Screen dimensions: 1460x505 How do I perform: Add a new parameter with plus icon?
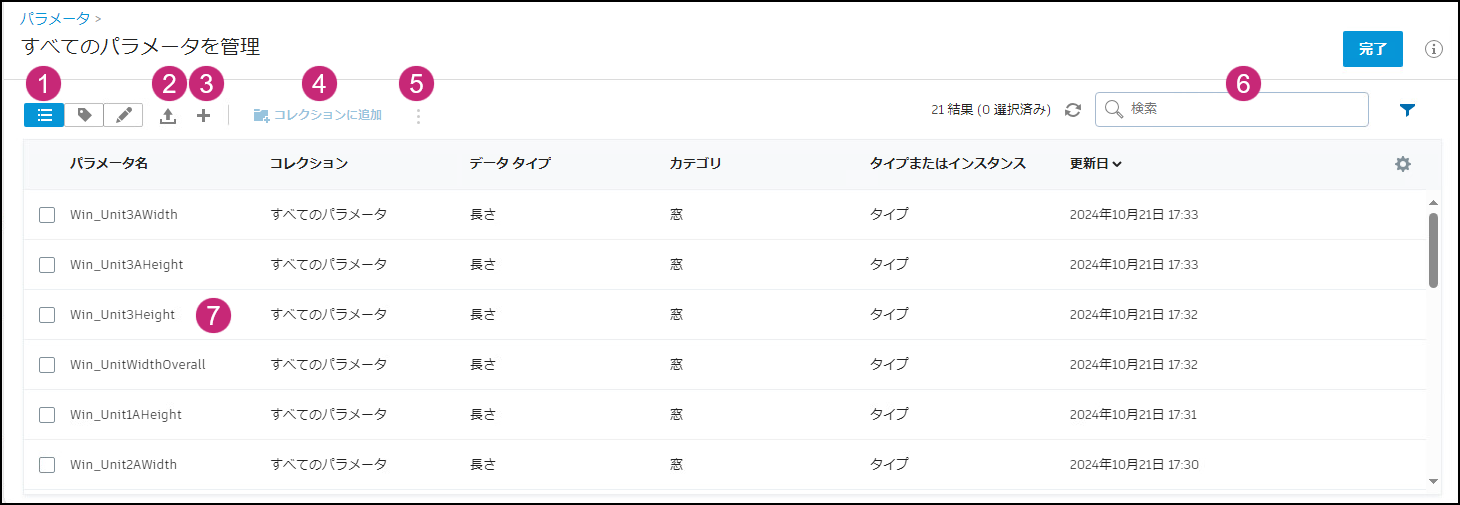click(203, 115)
